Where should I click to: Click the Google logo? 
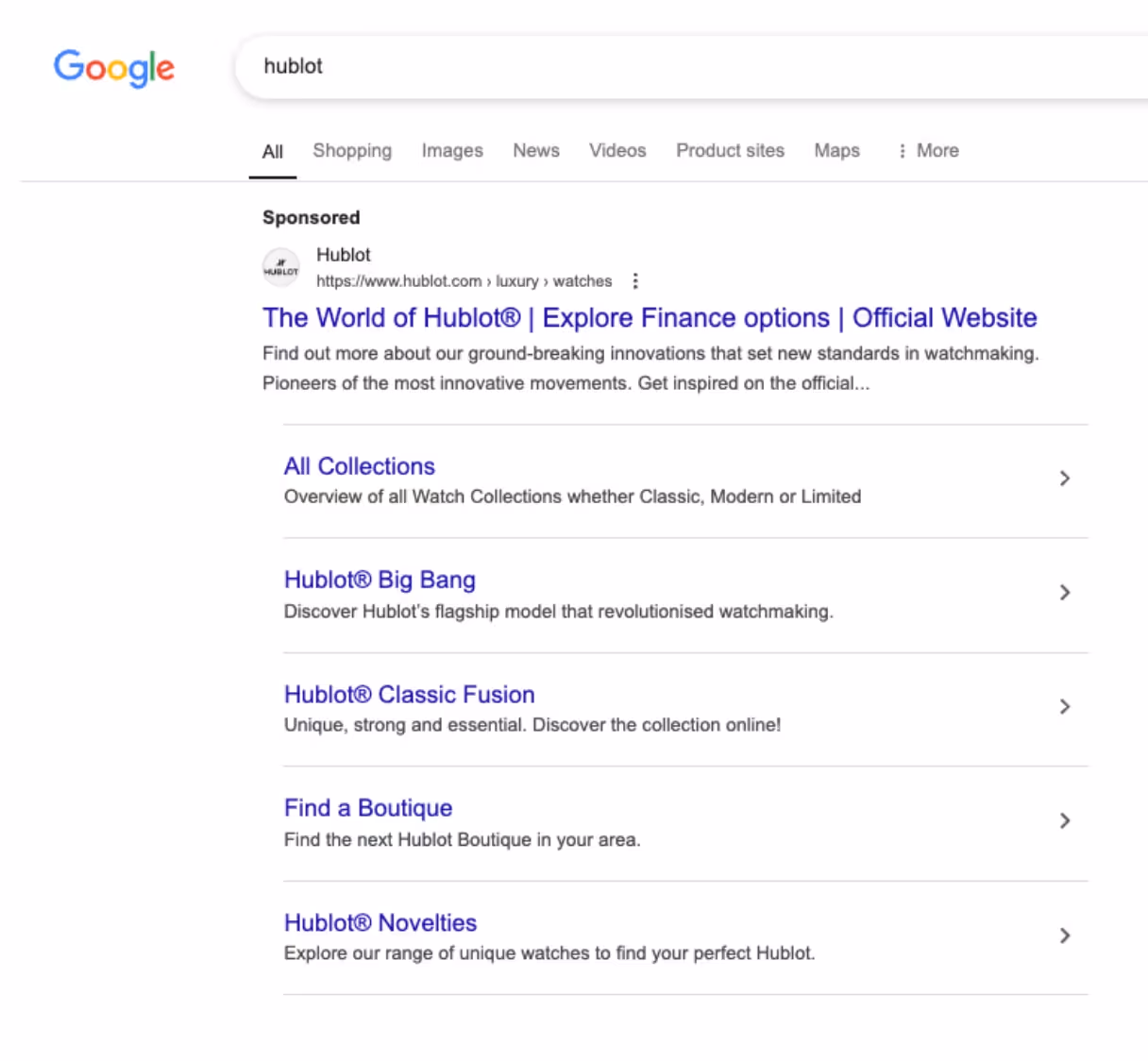[114, 67]
